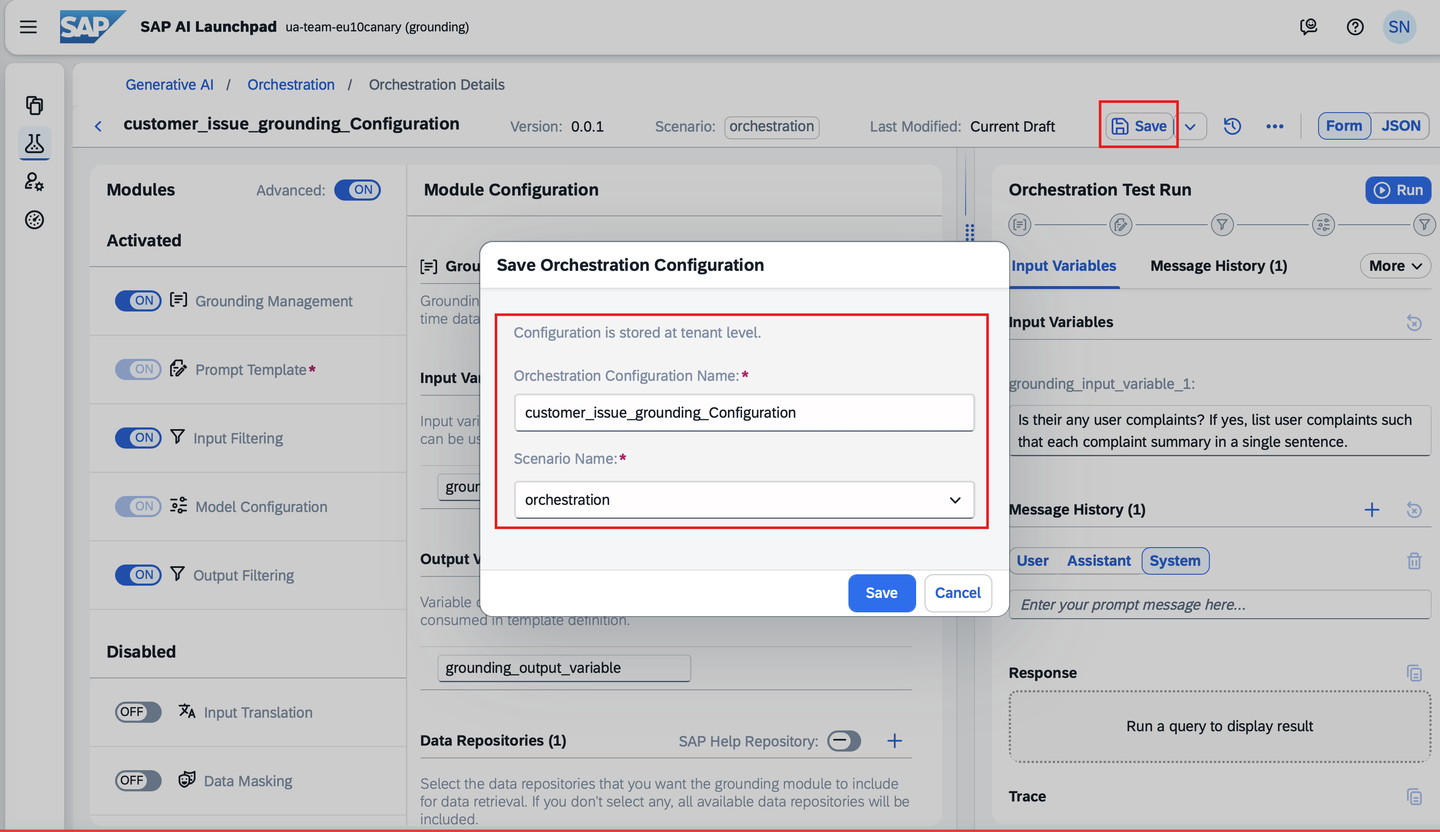Viewport: 1440px width, 832px height.
Task: Click the prompt template step in test run progress
Action: (x=1121, y=225)
